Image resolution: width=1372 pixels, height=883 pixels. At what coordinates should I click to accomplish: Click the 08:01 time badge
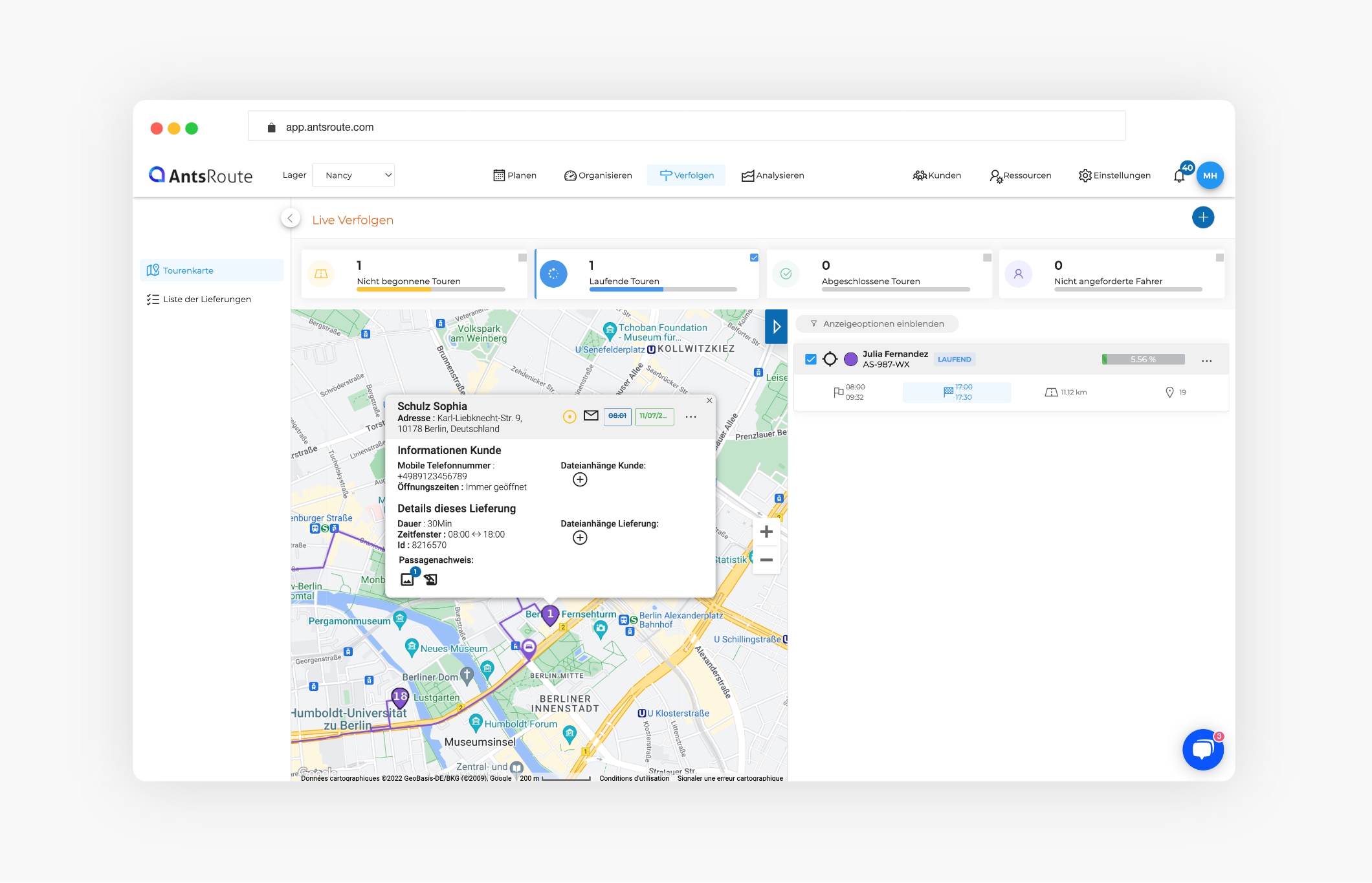[x=617, y=417]
